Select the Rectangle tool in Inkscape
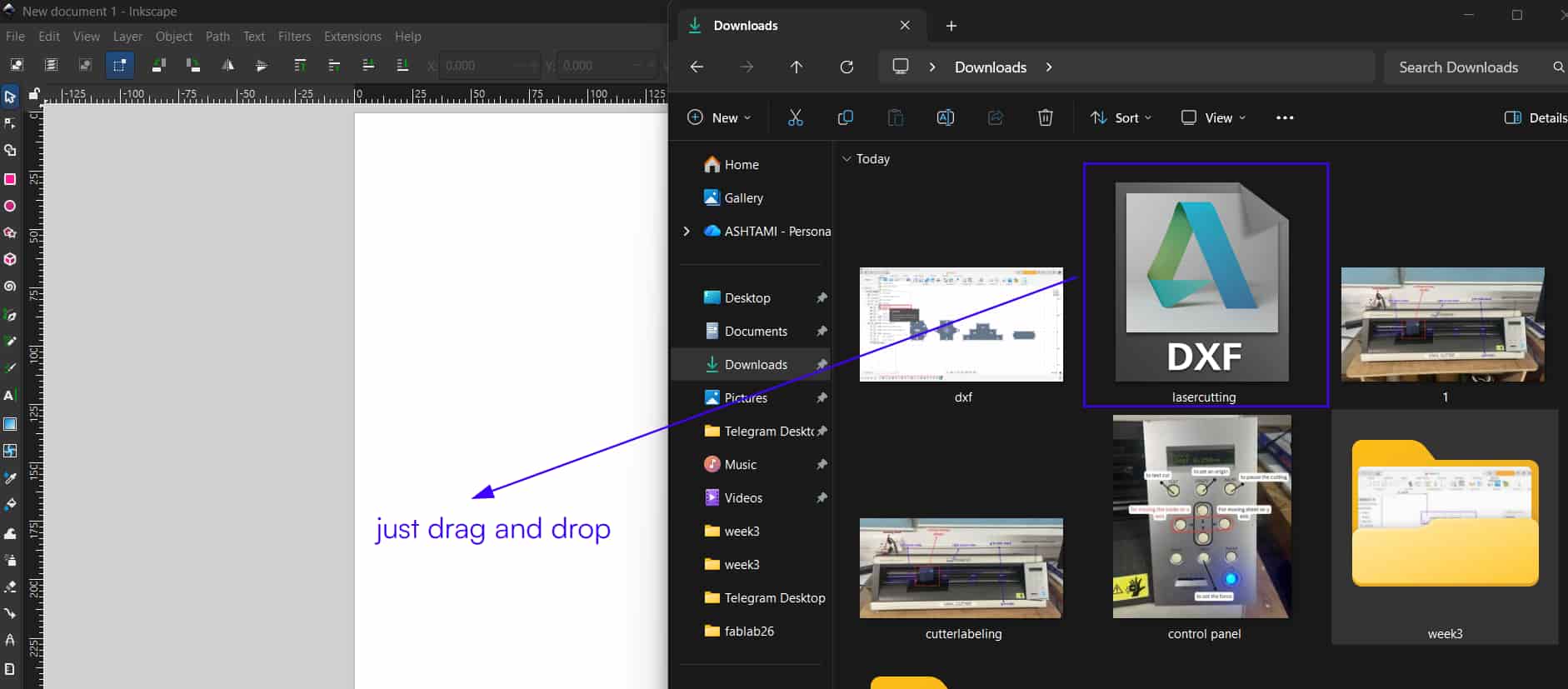The image size is (1568, 689). (10, 179)
